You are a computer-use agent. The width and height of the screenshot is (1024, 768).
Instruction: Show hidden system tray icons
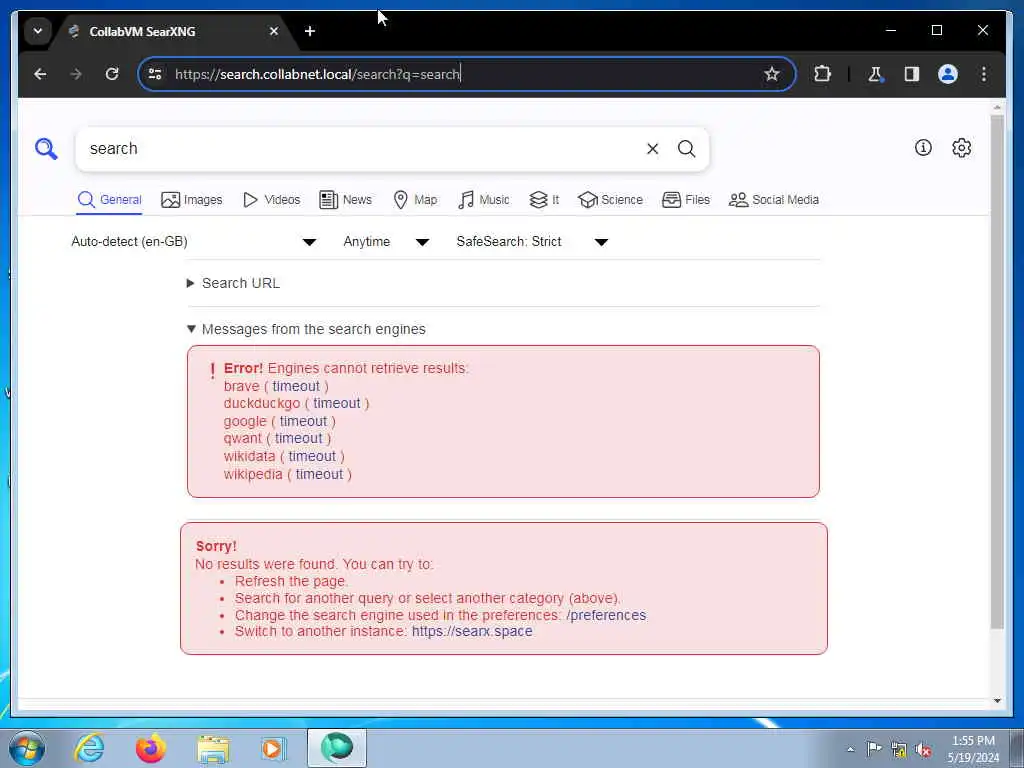[x=850, y=749]
